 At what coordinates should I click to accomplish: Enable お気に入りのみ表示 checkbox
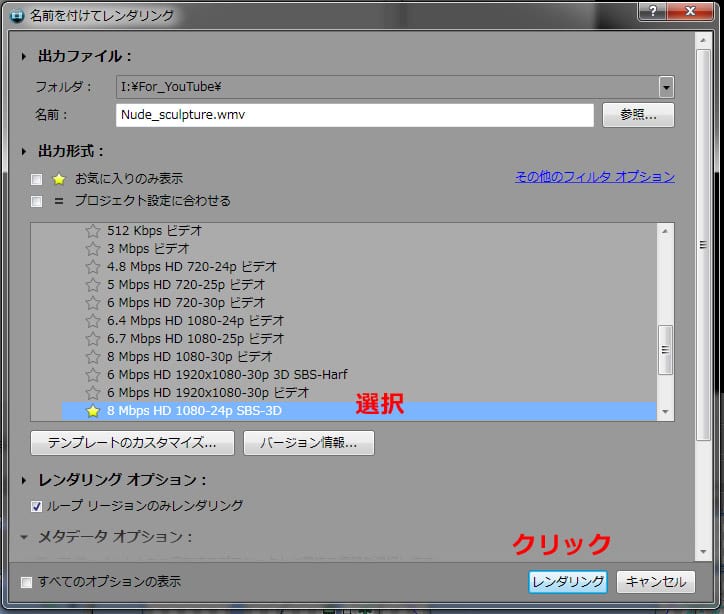[37, 179]
